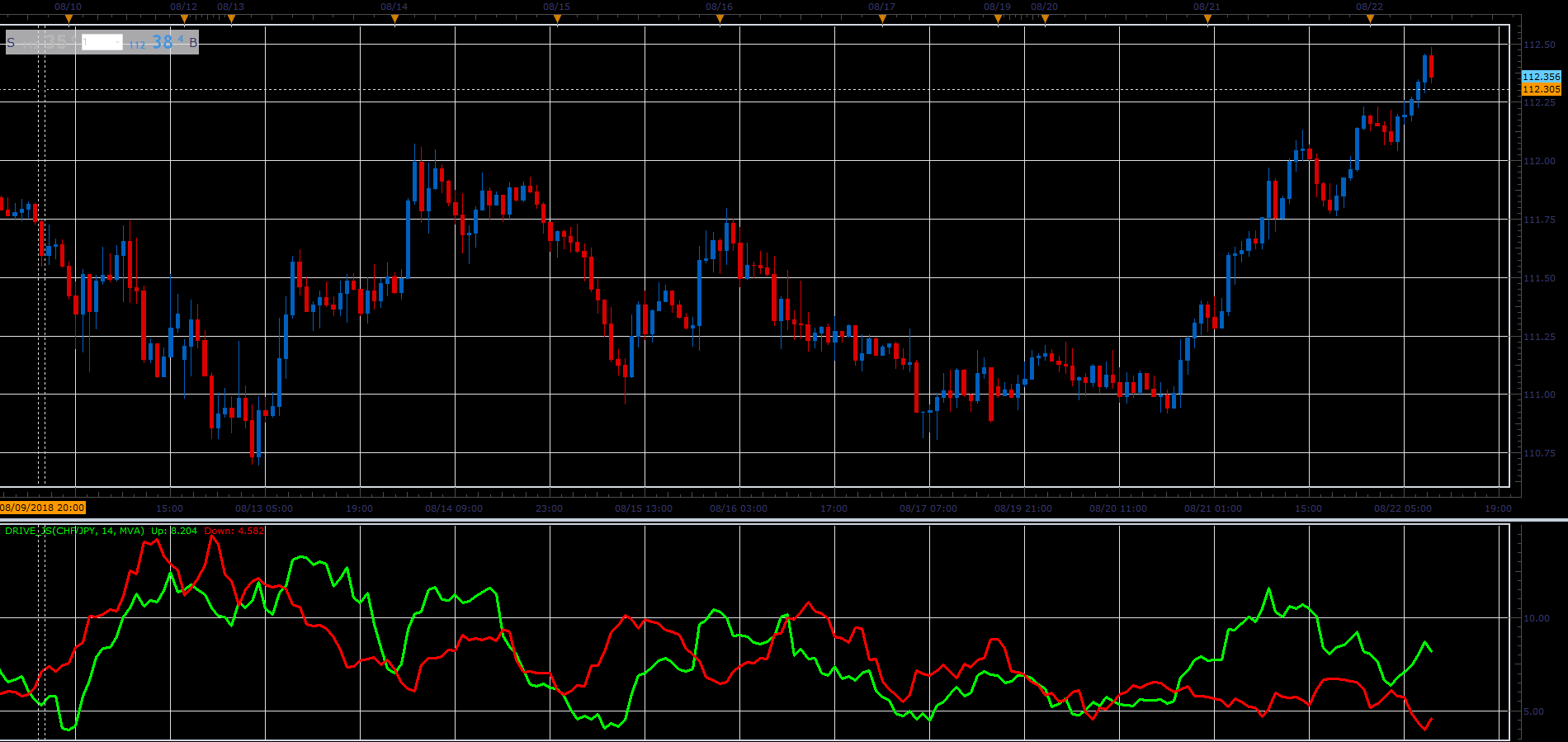This screenshot has height=742, width=1568.
Task: Click the orange triangle under 08/22
Action: coord(1370,18)
